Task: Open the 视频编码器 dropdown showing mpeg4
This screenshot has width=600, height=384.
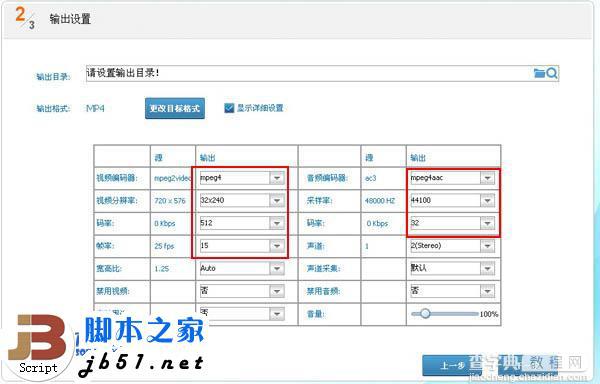Action: coord(242,178)
